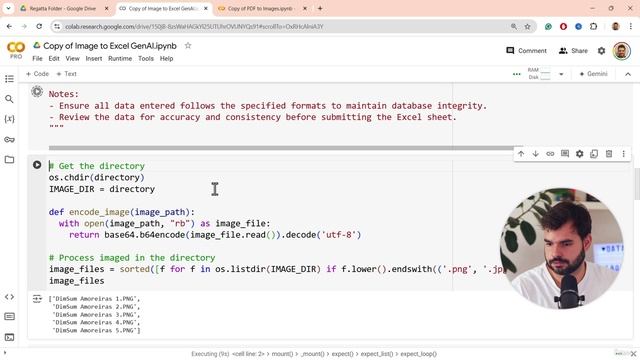
Task: Toggle cell output options icon
Action: (37, 299)
